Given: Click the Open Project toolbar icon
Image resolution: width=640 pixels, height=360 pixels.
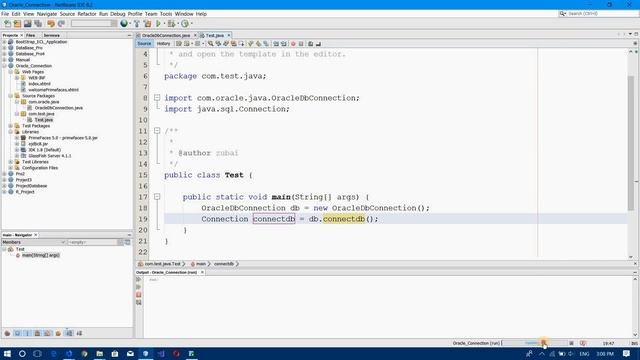Looking at the screenshot, I should (28, 24).
